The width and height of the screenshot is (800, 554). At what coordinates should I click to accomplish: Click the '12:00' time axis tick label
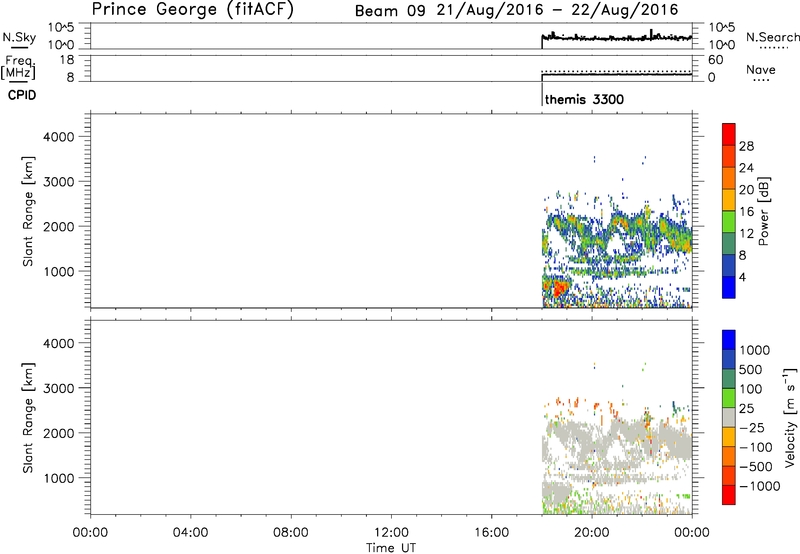(391, 533)
